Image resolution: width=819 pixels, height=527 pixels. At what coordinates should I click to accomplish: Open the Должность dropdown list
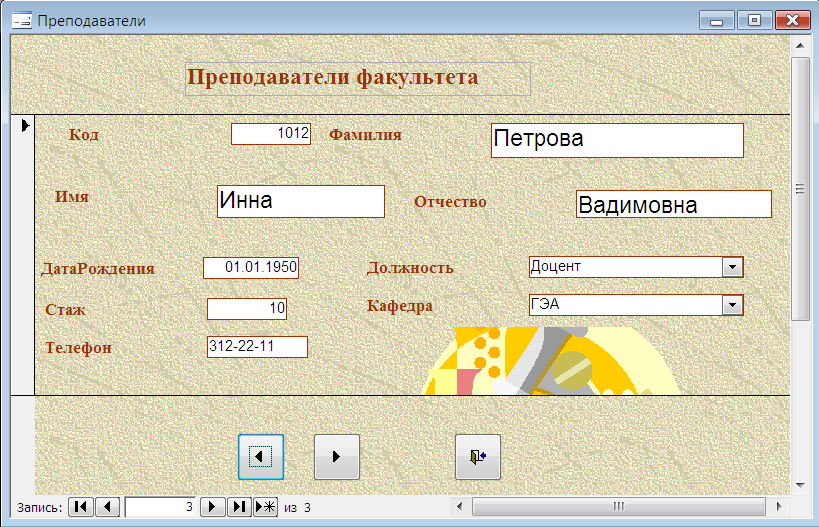coord(732,267)
